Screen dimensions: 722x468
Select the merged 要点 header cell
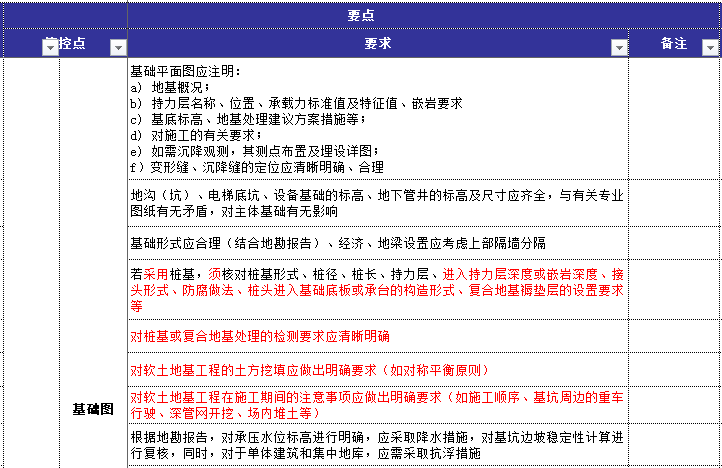361,16
